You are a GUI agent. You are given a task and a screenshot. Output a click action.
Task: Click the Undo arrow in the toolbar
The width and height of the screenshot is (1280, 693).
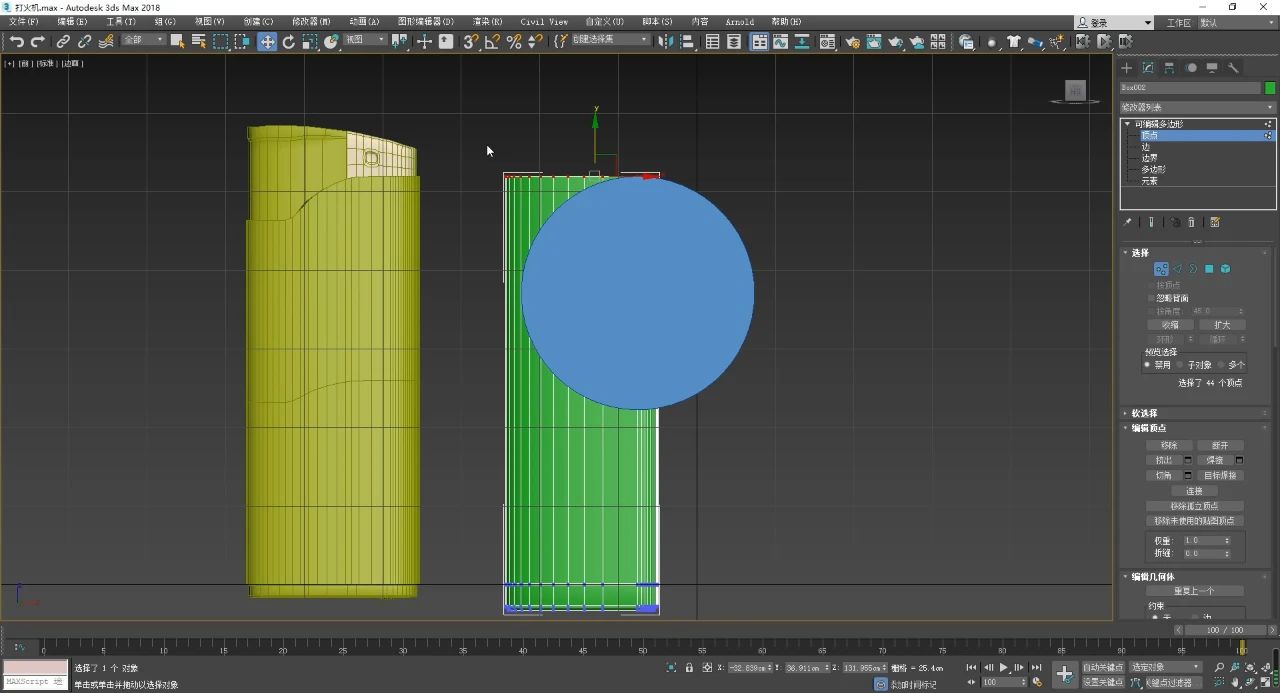(x=16, y=41)
